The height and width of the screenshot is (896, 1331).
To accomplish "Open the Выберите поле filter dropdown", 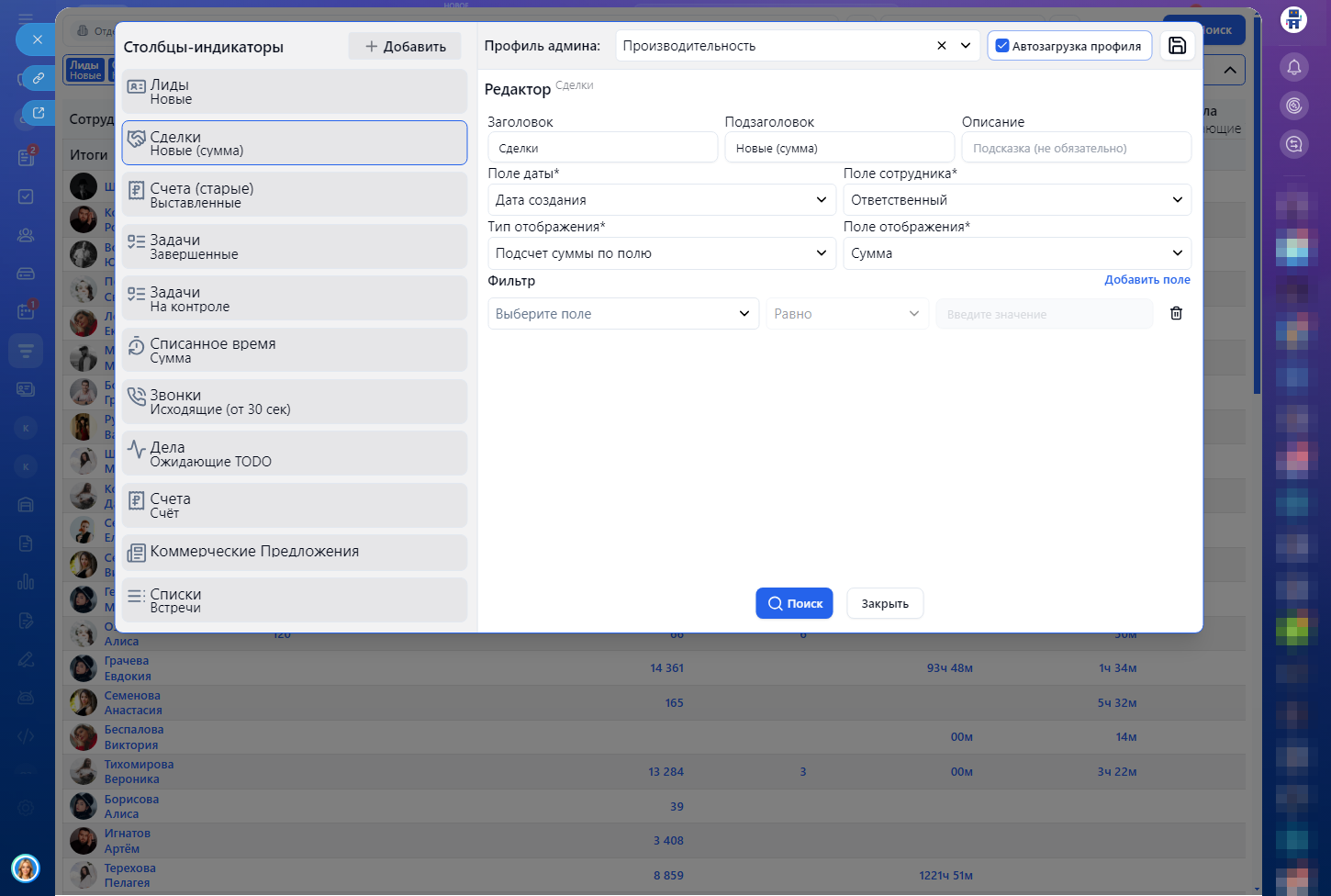I will tap(622, 314).
